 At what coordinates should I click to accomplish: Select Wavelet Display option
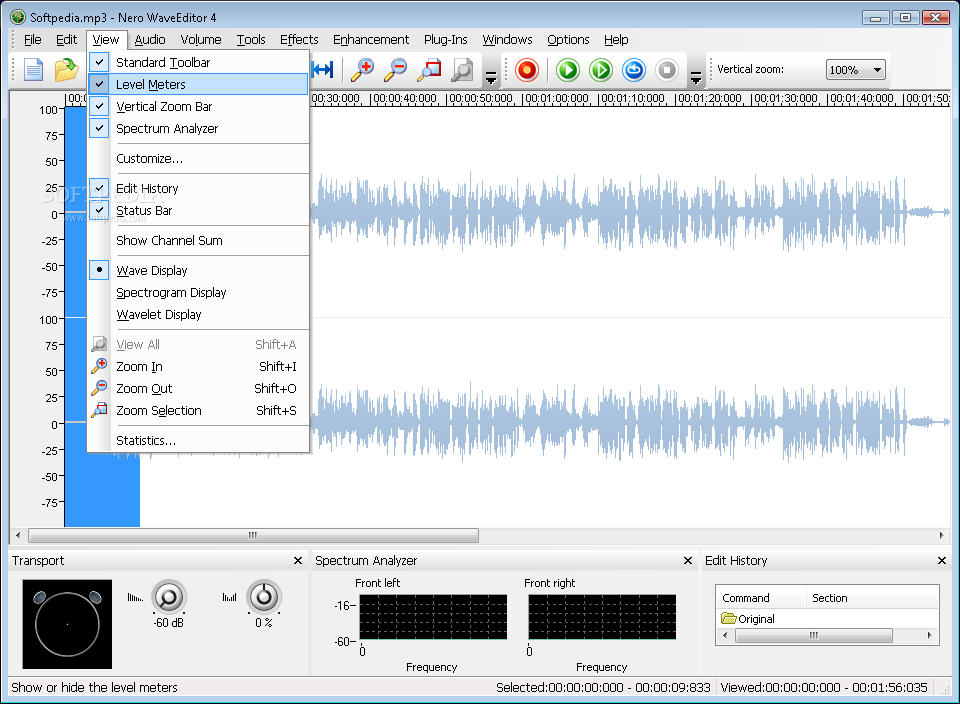tap(198, 315)
